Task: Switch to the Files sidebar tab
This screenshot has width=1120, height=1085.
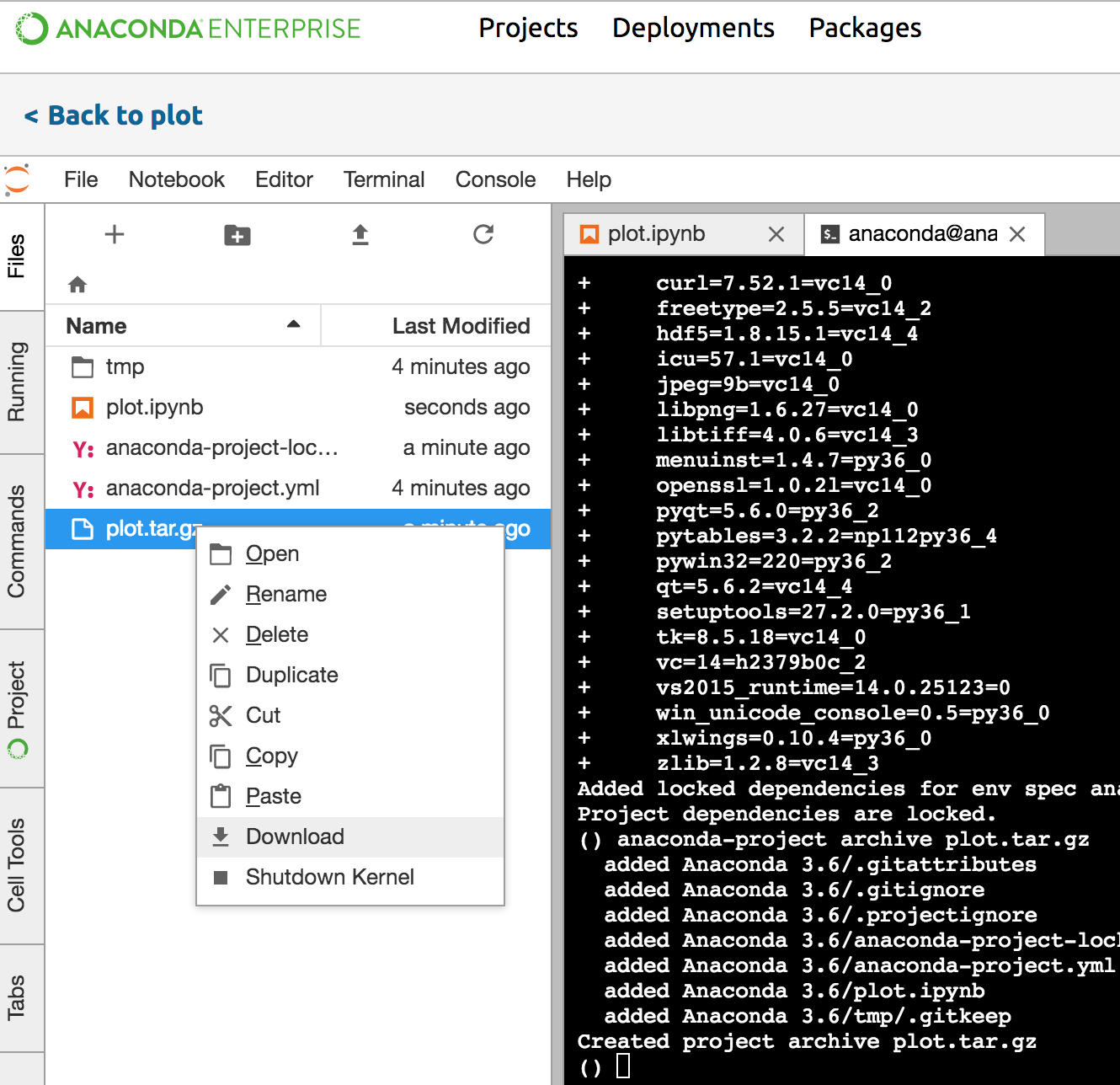Action: tap(22, 257)
